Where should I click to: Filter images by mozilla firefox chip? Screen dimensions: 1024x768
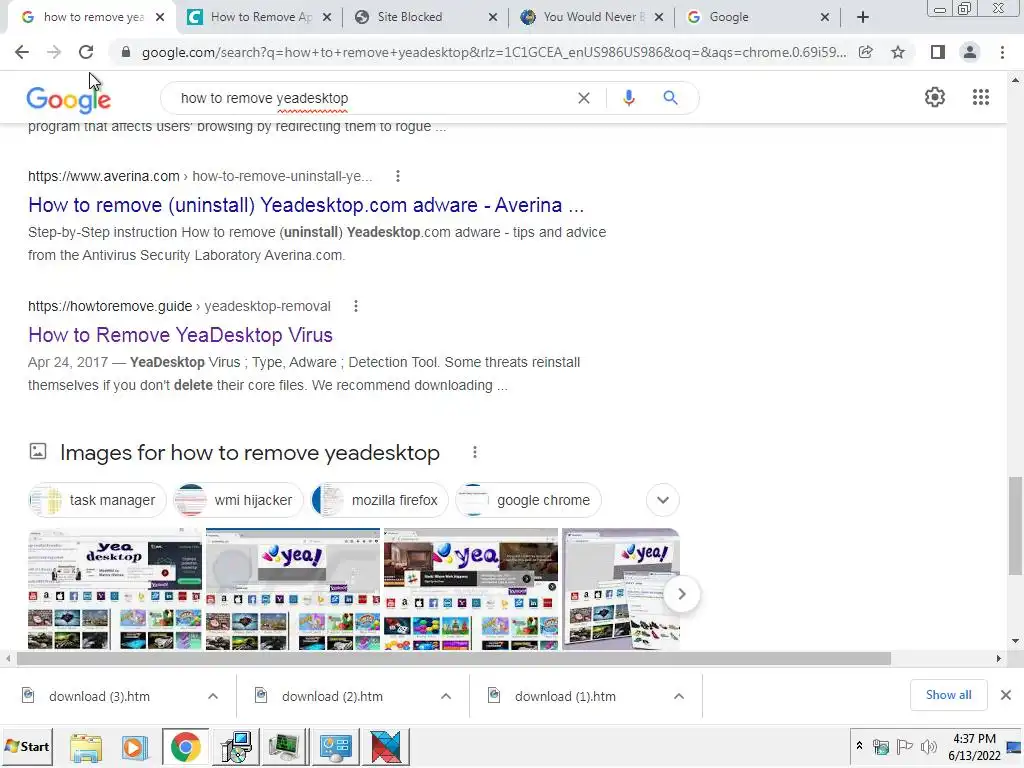379,500
